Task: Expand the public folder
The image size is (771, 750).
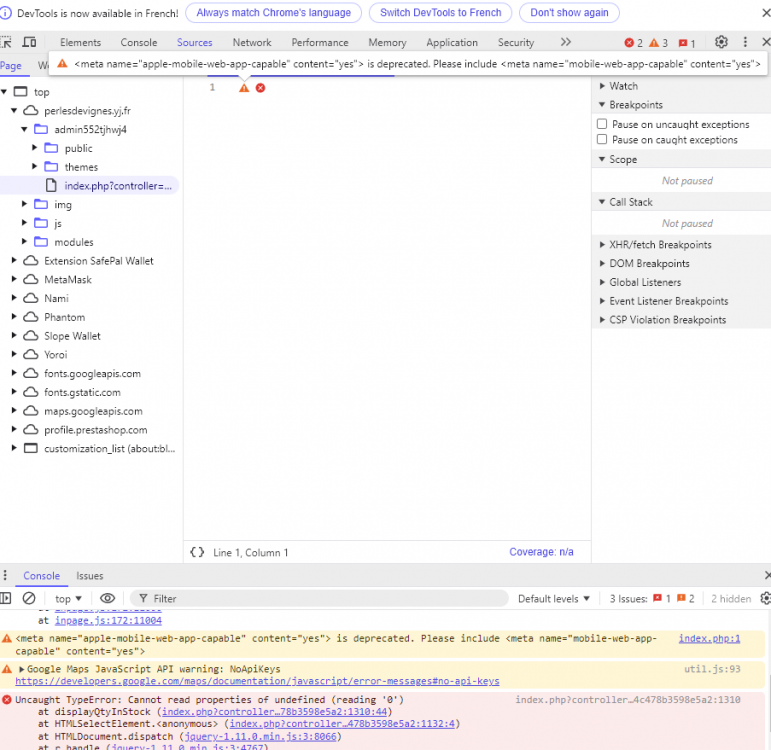Action: [x=34, y=148]
